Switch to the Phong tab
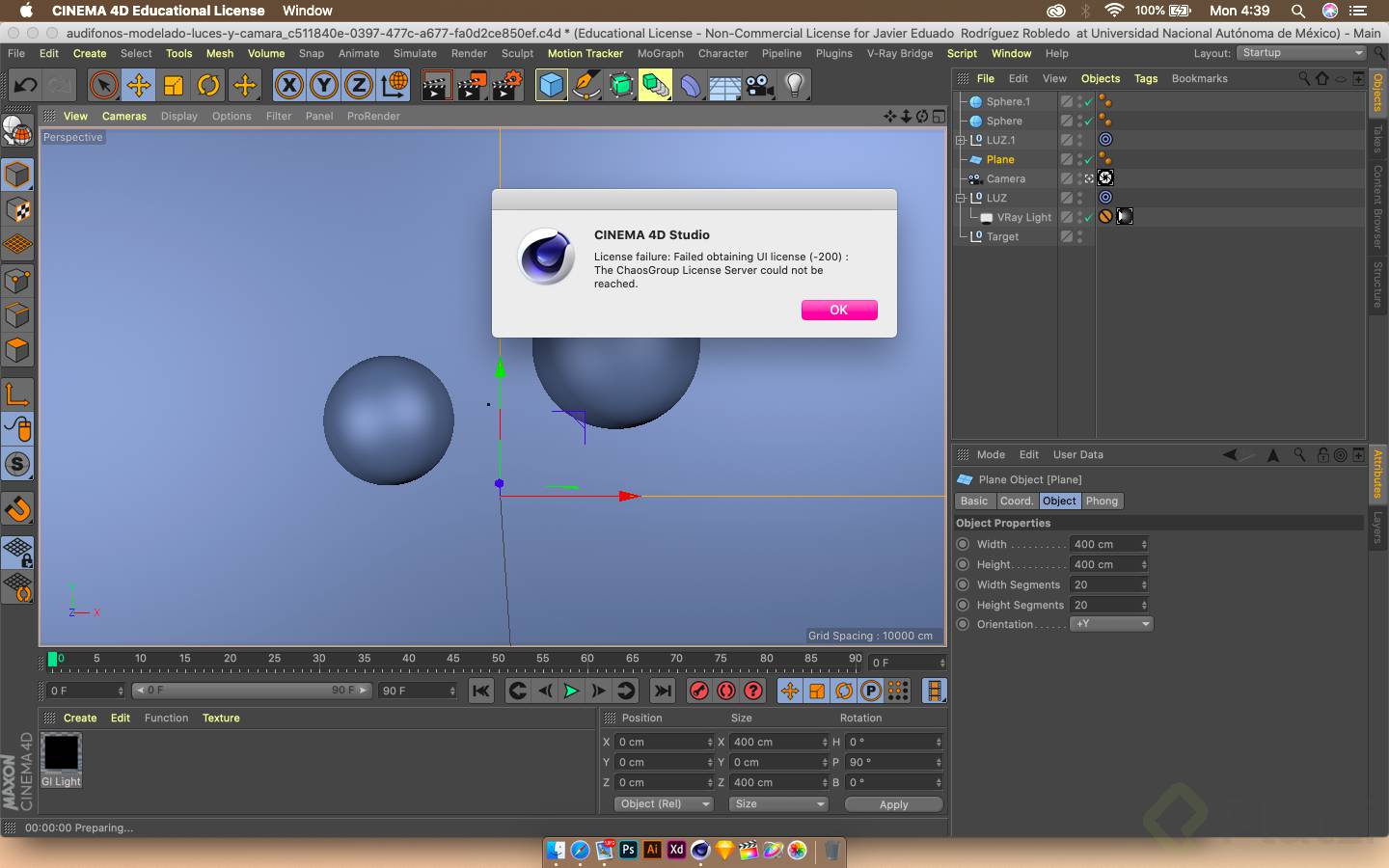Viewport: 1389px width, 868px height. point(1102,502)
